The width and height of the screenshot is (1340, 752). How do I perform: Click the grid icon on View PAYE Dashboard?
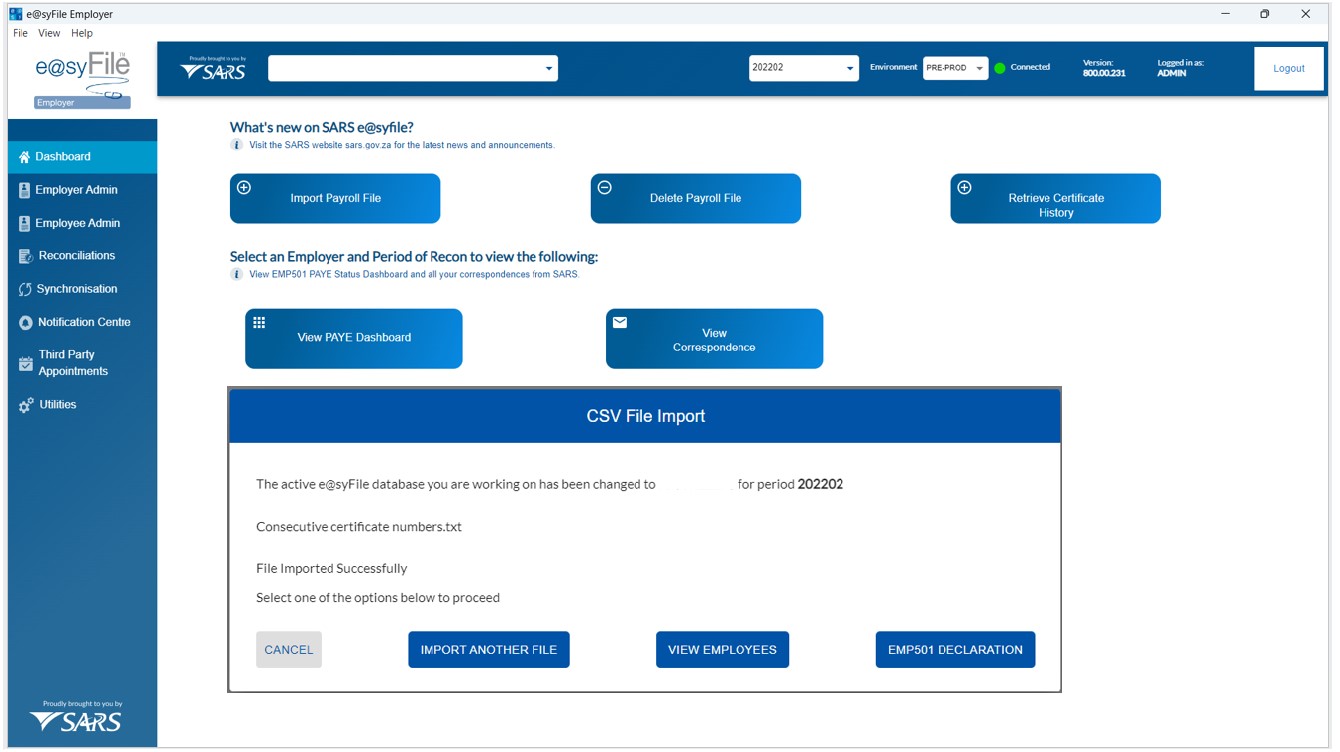point(259,323)
